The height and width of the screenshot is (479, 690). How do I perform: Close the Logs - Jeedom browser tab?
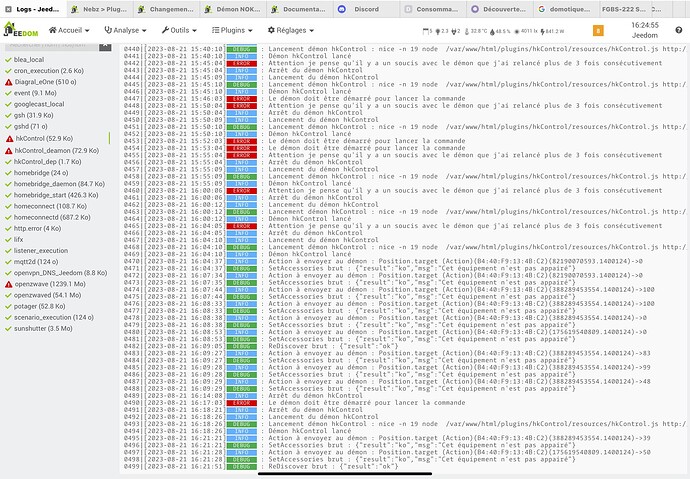[8, 9]
